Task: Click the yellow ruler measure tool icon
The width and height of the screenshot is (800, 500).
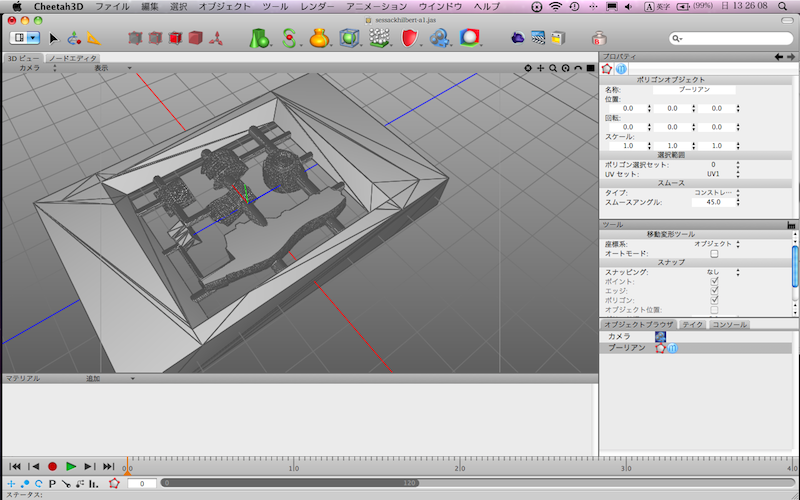Action: pos(93,38)
